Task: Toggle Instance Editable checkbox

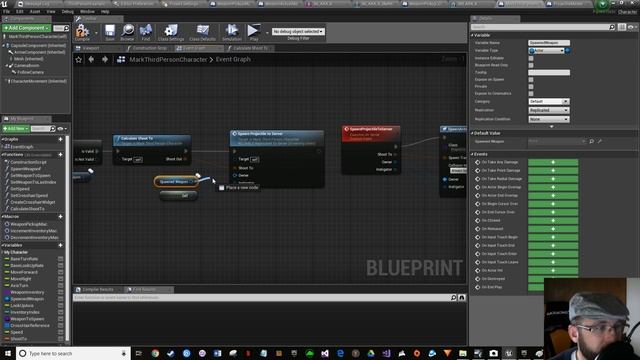Action: coord(531,58)
